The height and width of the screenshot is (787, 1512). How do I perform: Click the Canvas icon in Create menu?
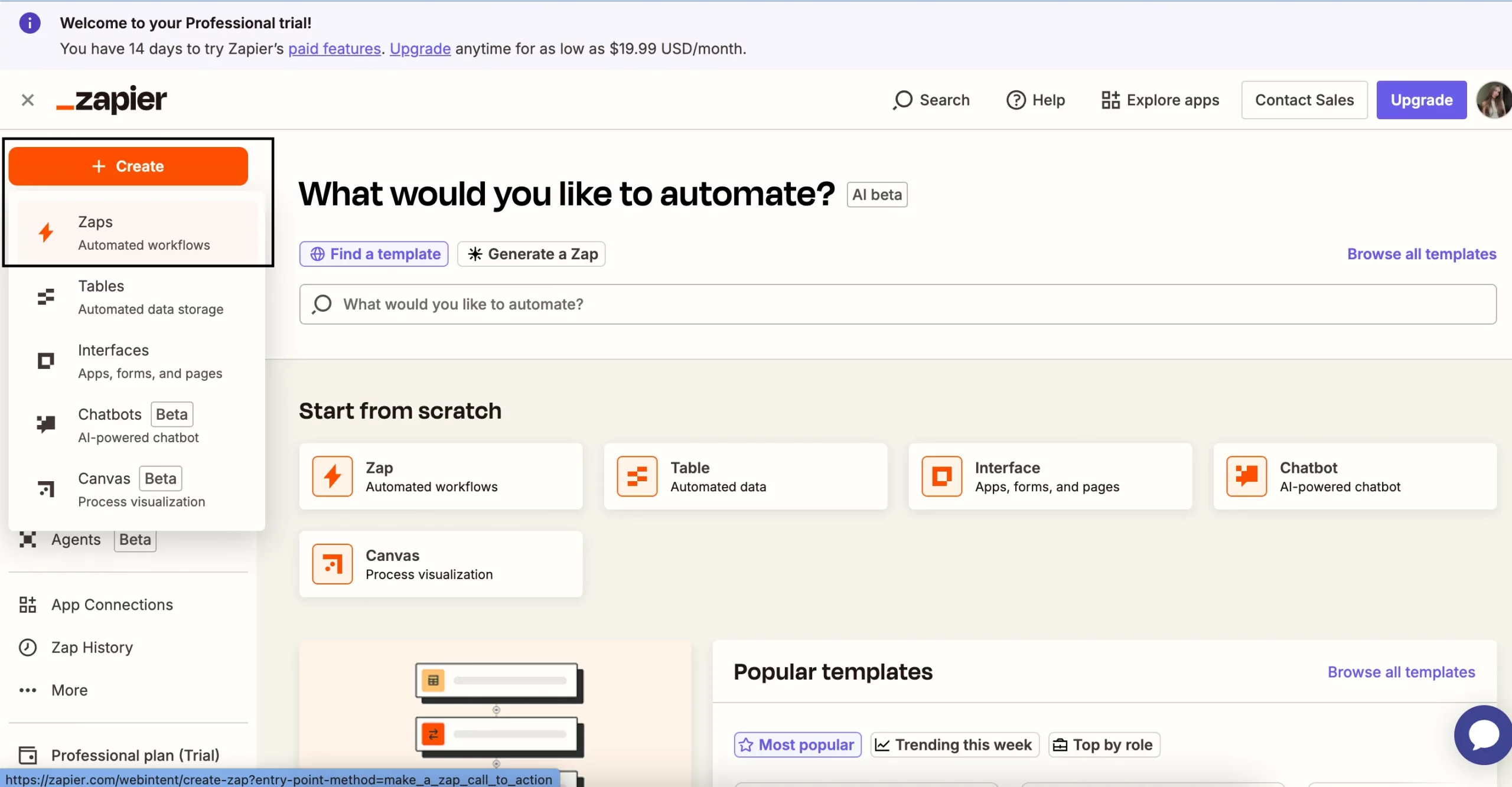click(x=46, y=489)
